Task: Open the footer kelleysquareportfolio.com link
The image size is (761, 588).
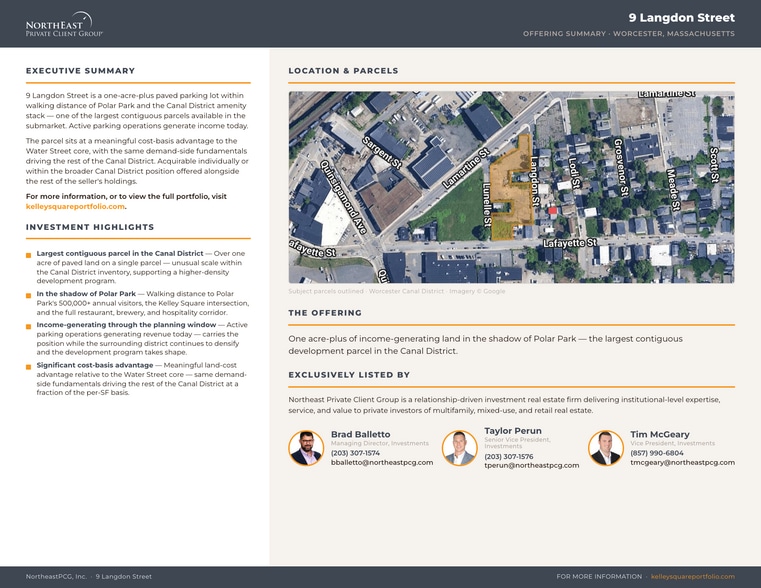Action: [x=693, y=576]
